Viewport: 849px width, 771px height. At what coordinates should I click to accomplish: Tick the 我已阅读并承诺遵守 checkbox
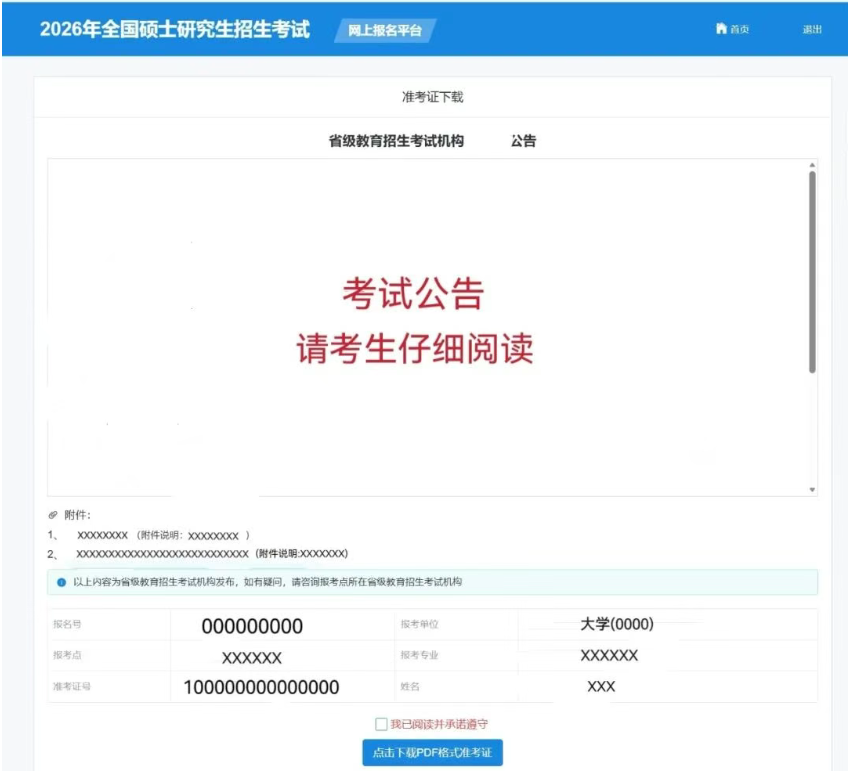click(x=381, y=724)
